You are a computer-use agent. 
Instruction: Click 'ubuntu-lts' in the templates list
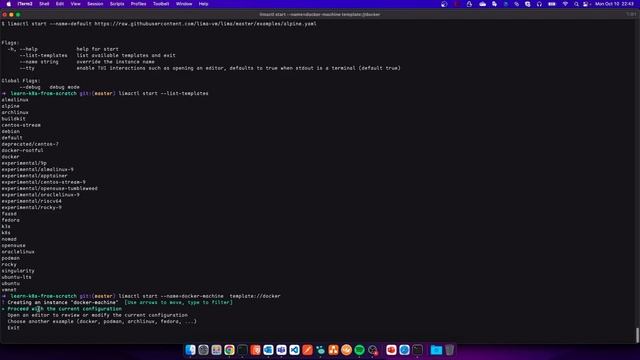tap(16, 277)
